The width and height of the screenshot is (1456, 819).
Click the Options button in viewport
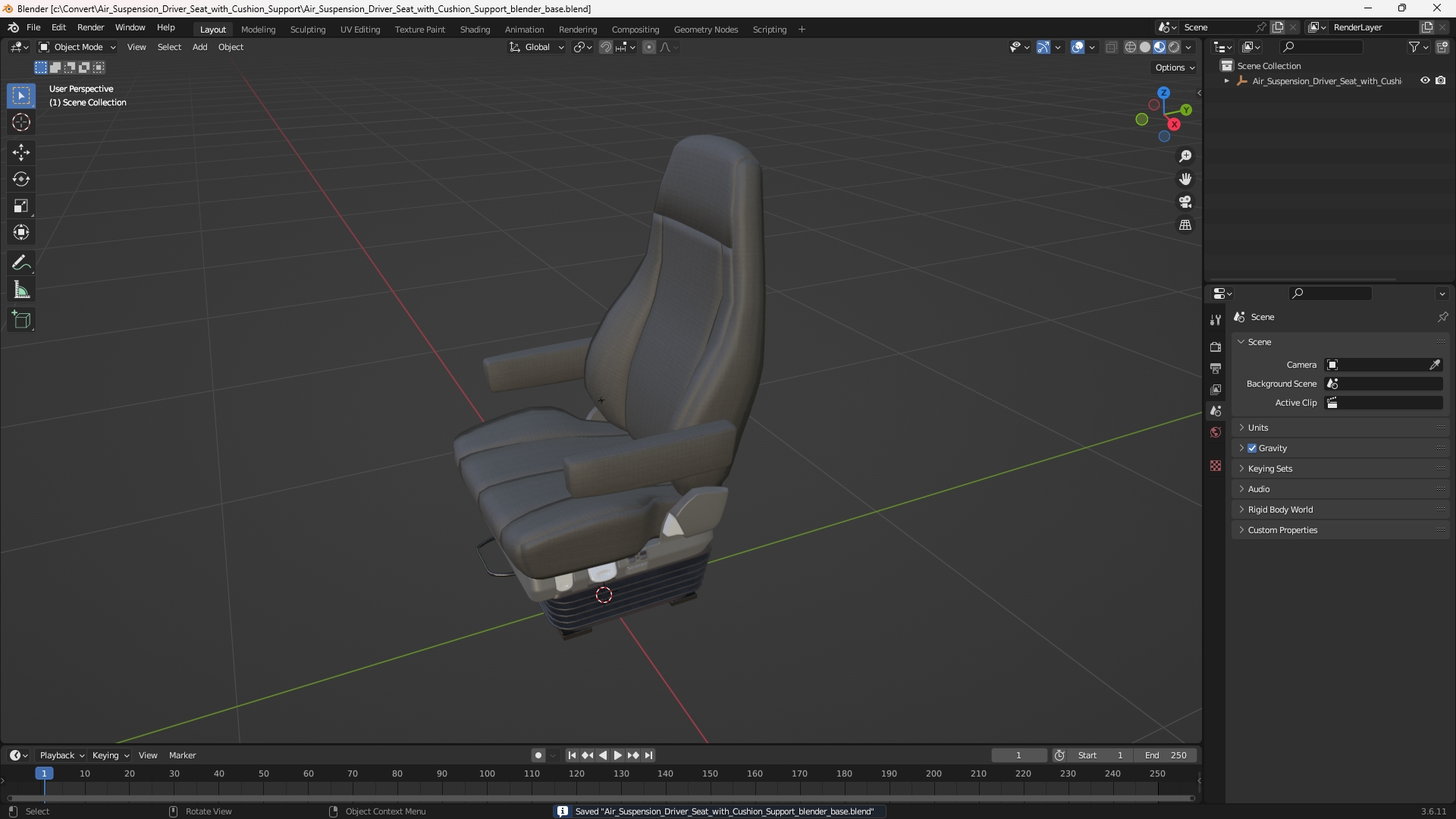click(x=1175, y=67)
